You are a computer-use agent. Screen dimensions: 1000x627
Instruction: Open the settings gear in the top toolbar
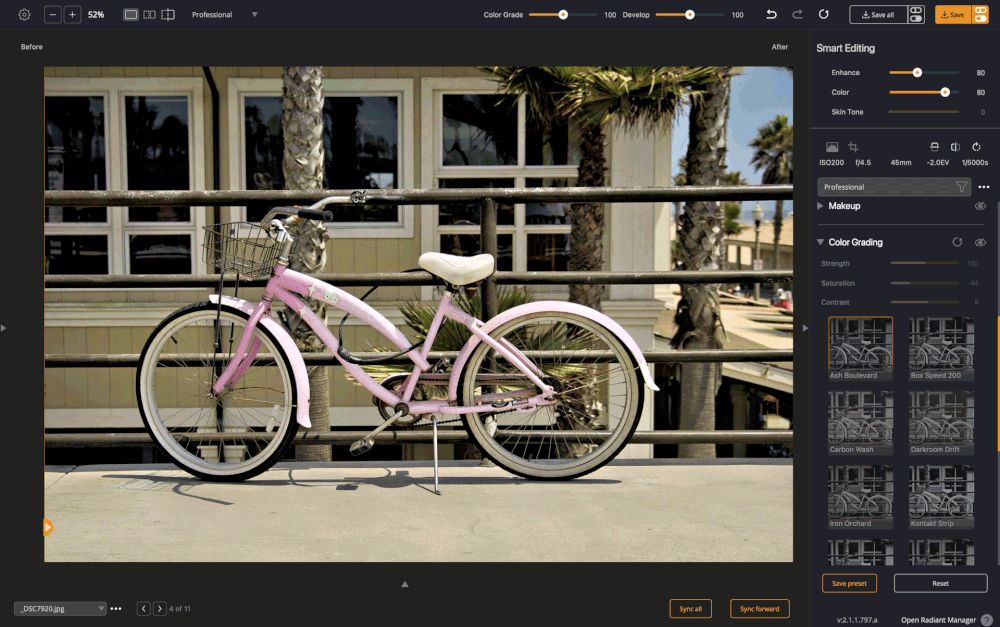(24, 15)
